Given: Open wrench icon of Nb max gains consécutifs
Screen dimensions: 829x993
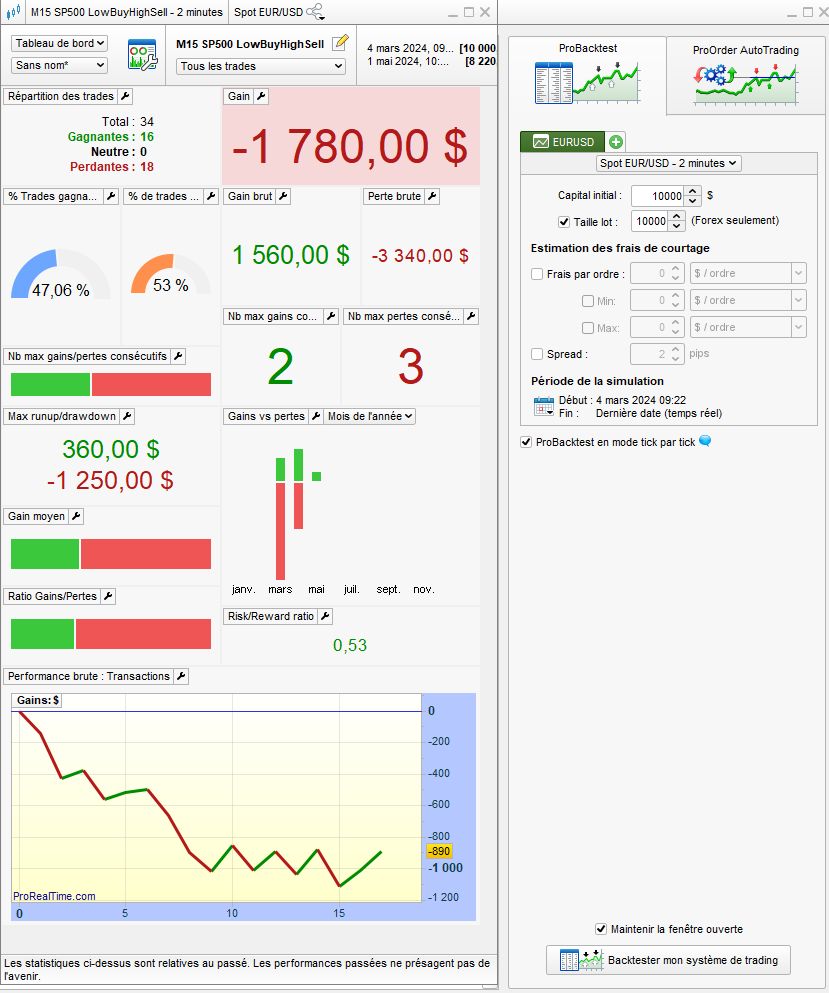Looking at the screenshot, I should 331,316.
